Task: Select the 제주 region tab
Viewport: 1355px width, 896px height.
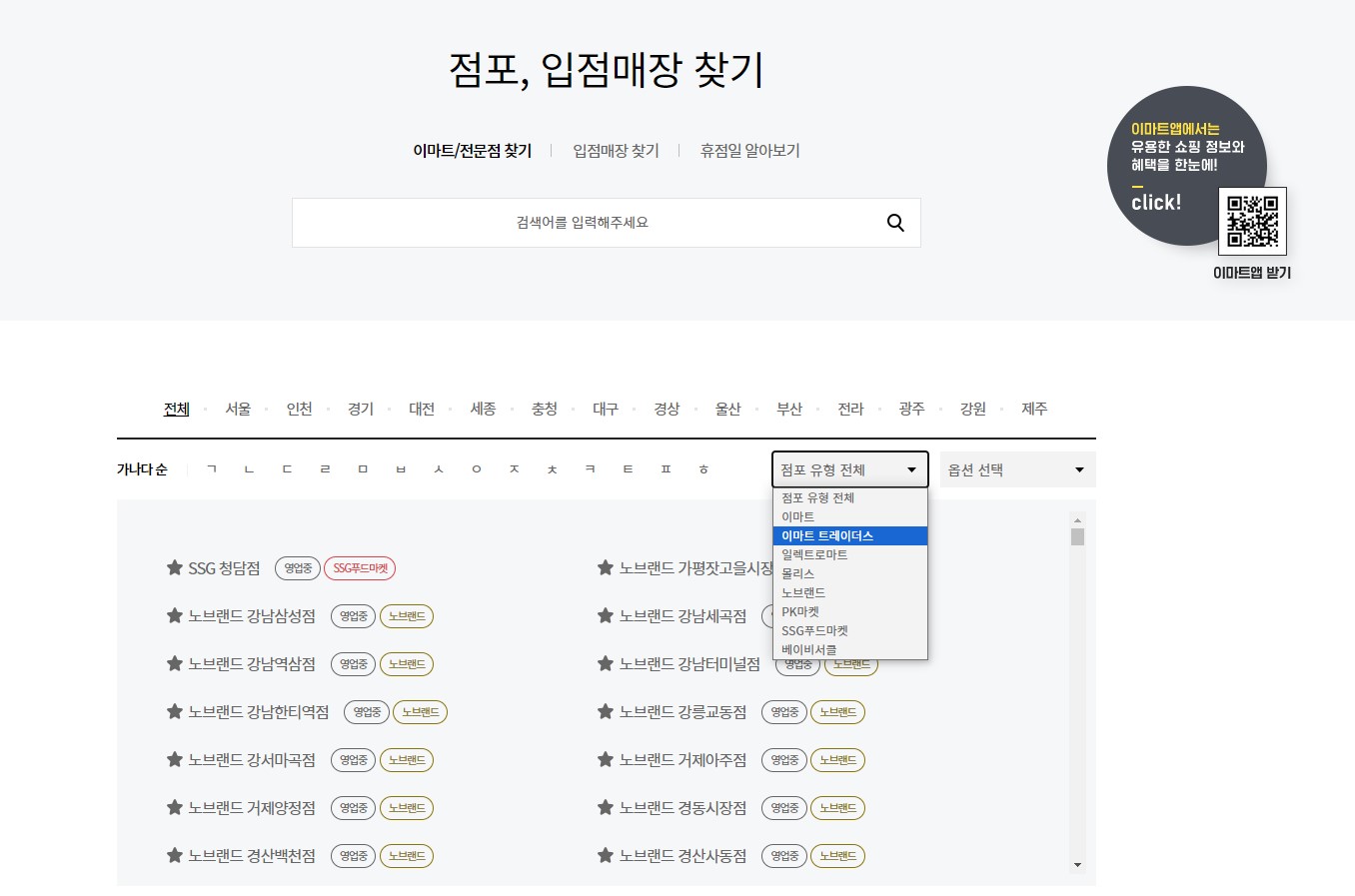Action: click(1035, 409)
